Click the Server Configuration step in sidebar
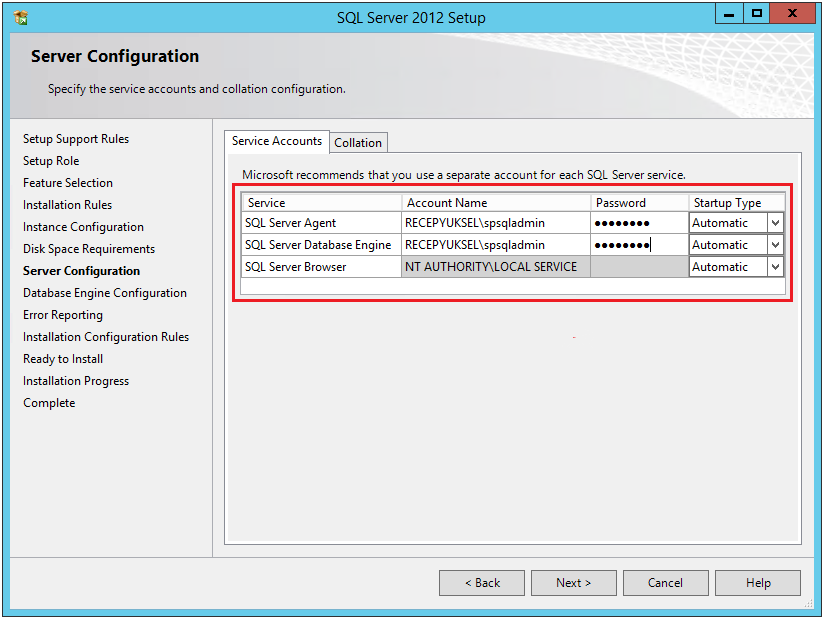Screen dimensions: 824x619 click(x=81, y=271)
